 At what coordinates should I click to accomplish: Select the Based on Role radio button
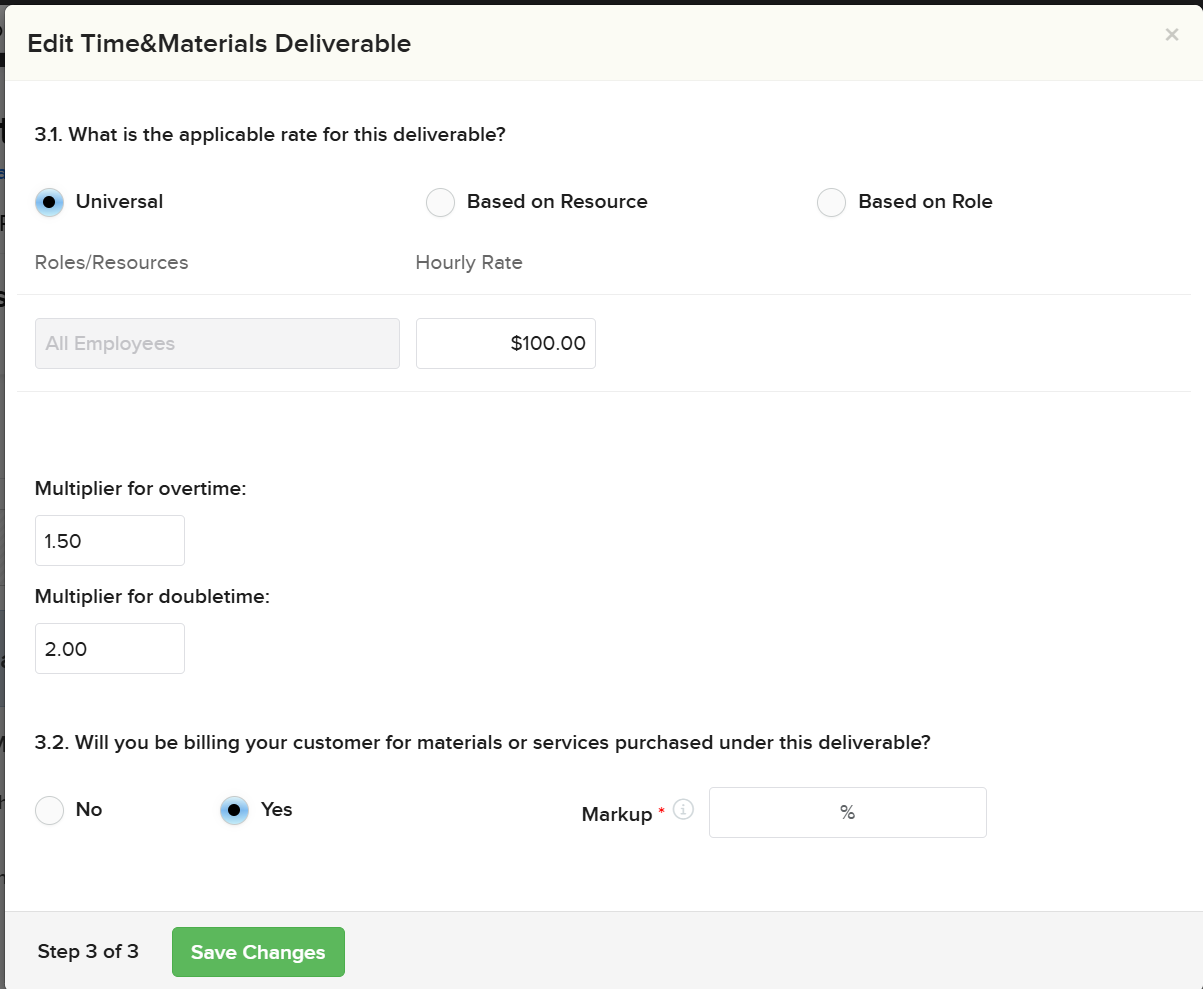coord(831,203)
